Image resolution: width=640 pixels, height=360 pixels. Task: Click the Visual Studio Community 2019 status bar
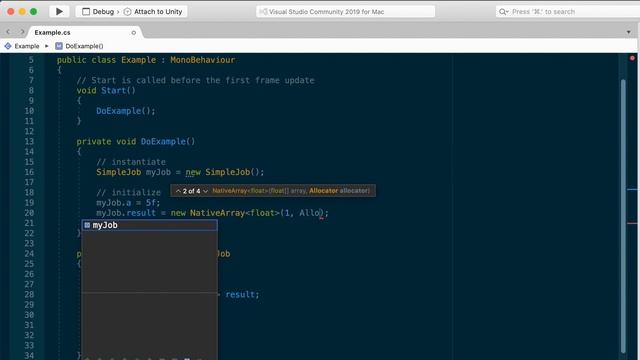pyautogui.click(x=345, y=12)
